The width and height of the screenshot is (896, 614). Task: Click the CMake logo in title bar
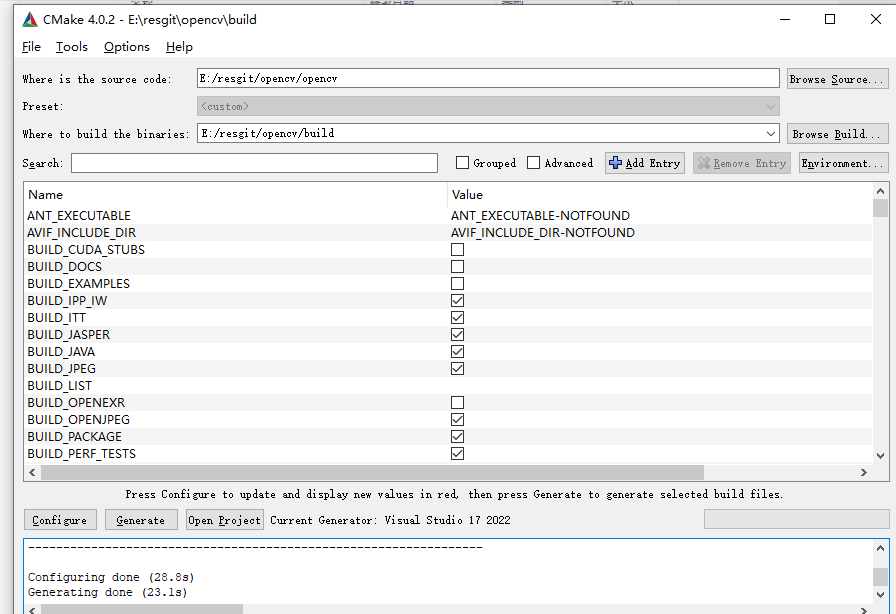[30, 20]
